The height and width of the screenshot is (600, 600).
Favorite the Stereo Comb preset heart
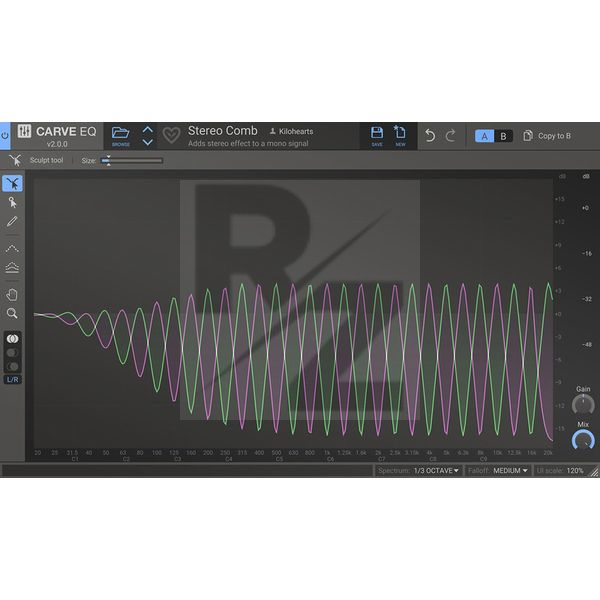tap(171, 135)
